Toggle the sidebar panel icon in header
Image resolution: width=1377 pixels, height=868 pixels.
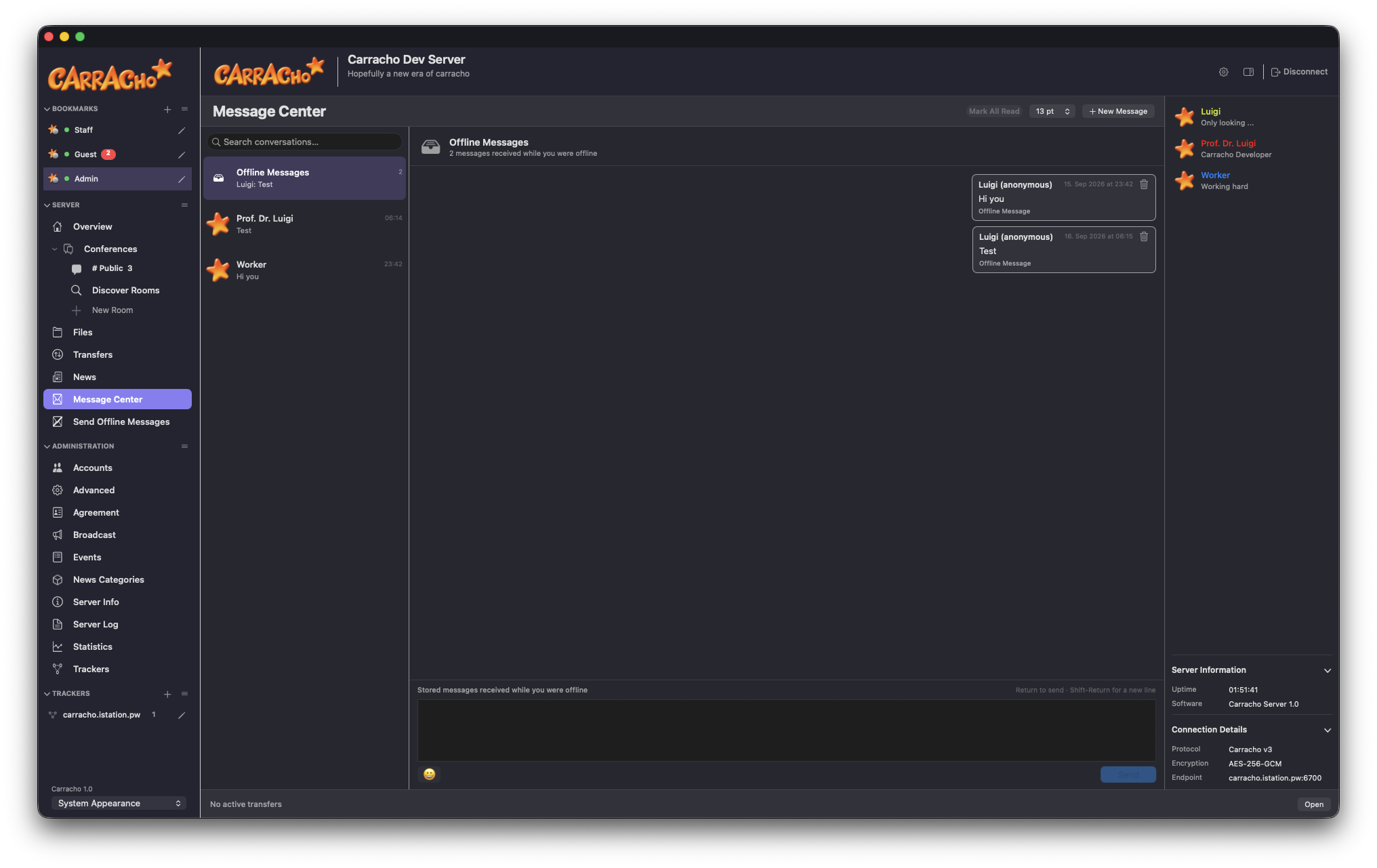(x=1248, y=72)
